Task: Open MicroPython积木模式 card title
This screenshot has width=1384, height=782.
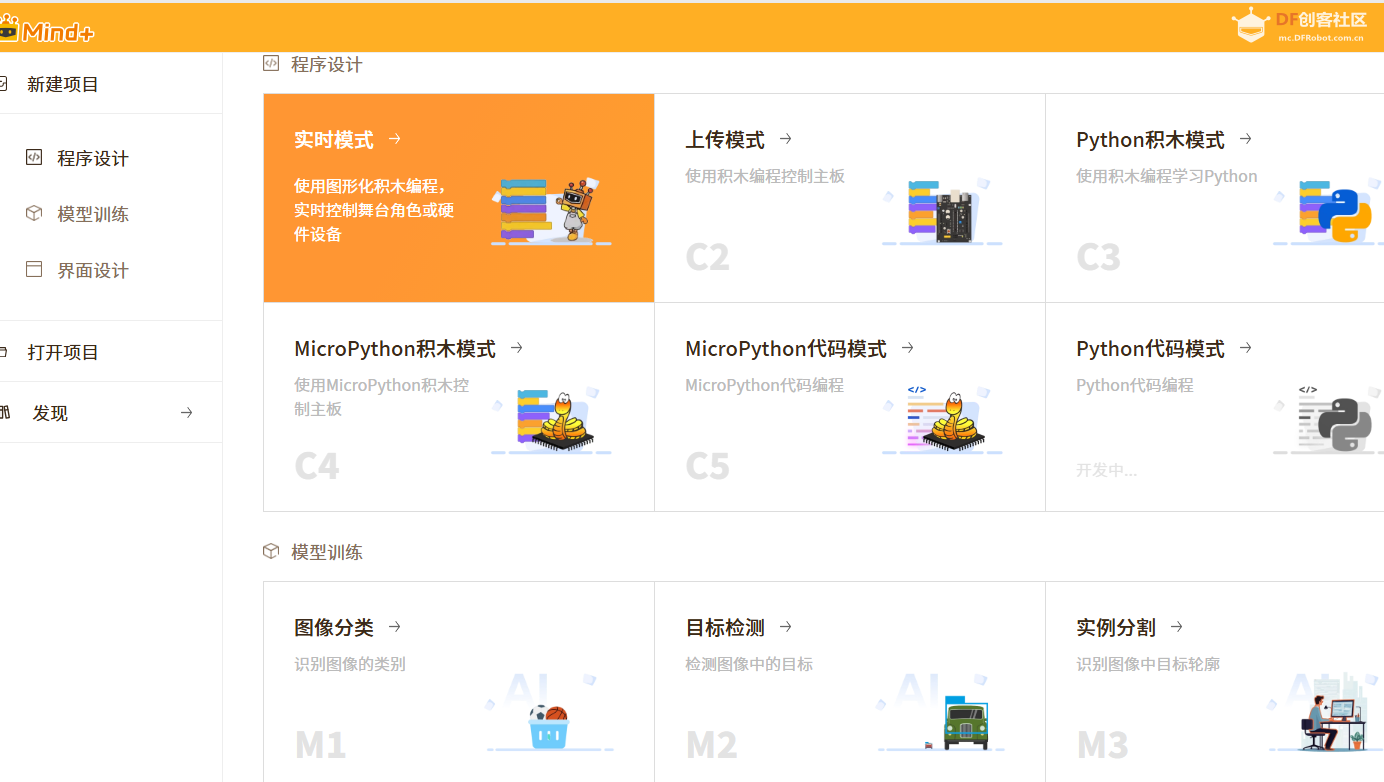Action: (395, 349)
